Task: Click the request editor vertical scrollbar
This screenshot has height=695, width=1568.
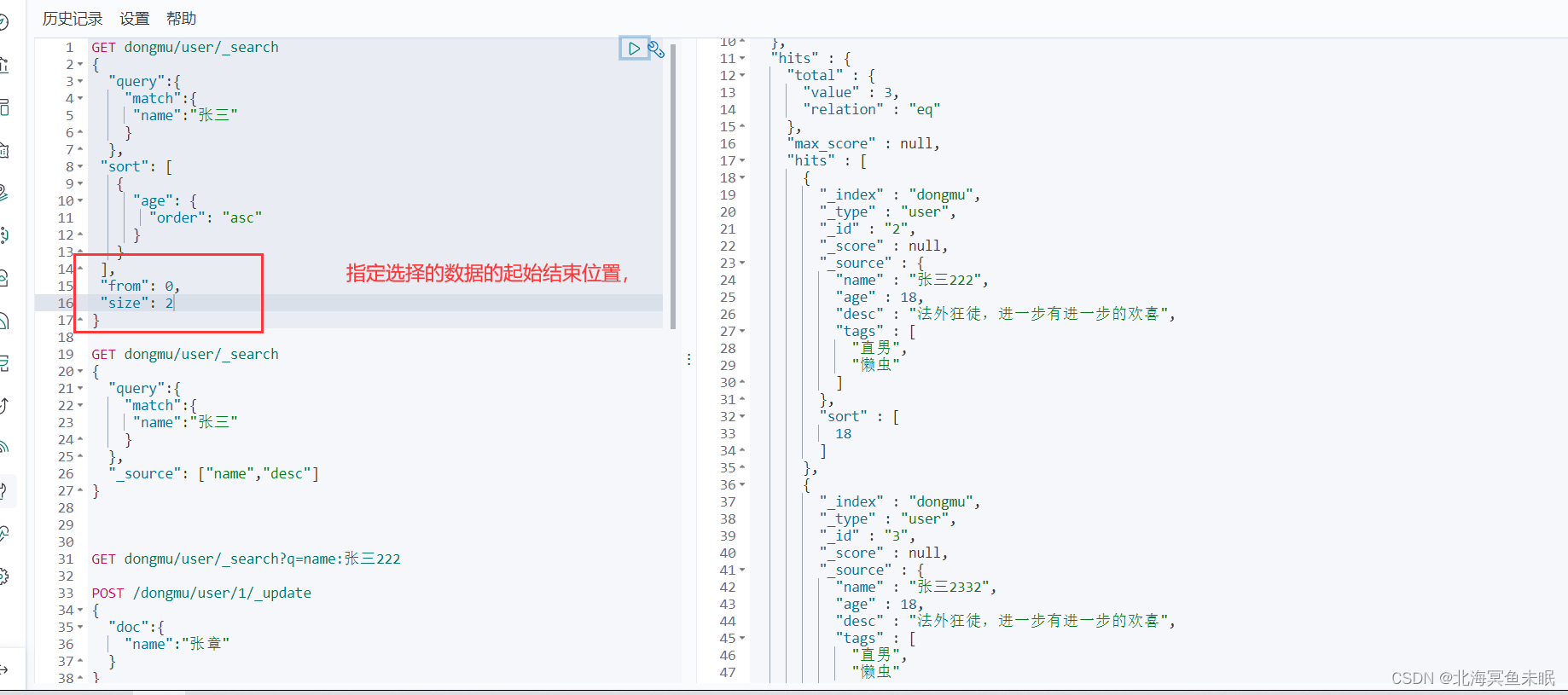Action: click(673, 186)
